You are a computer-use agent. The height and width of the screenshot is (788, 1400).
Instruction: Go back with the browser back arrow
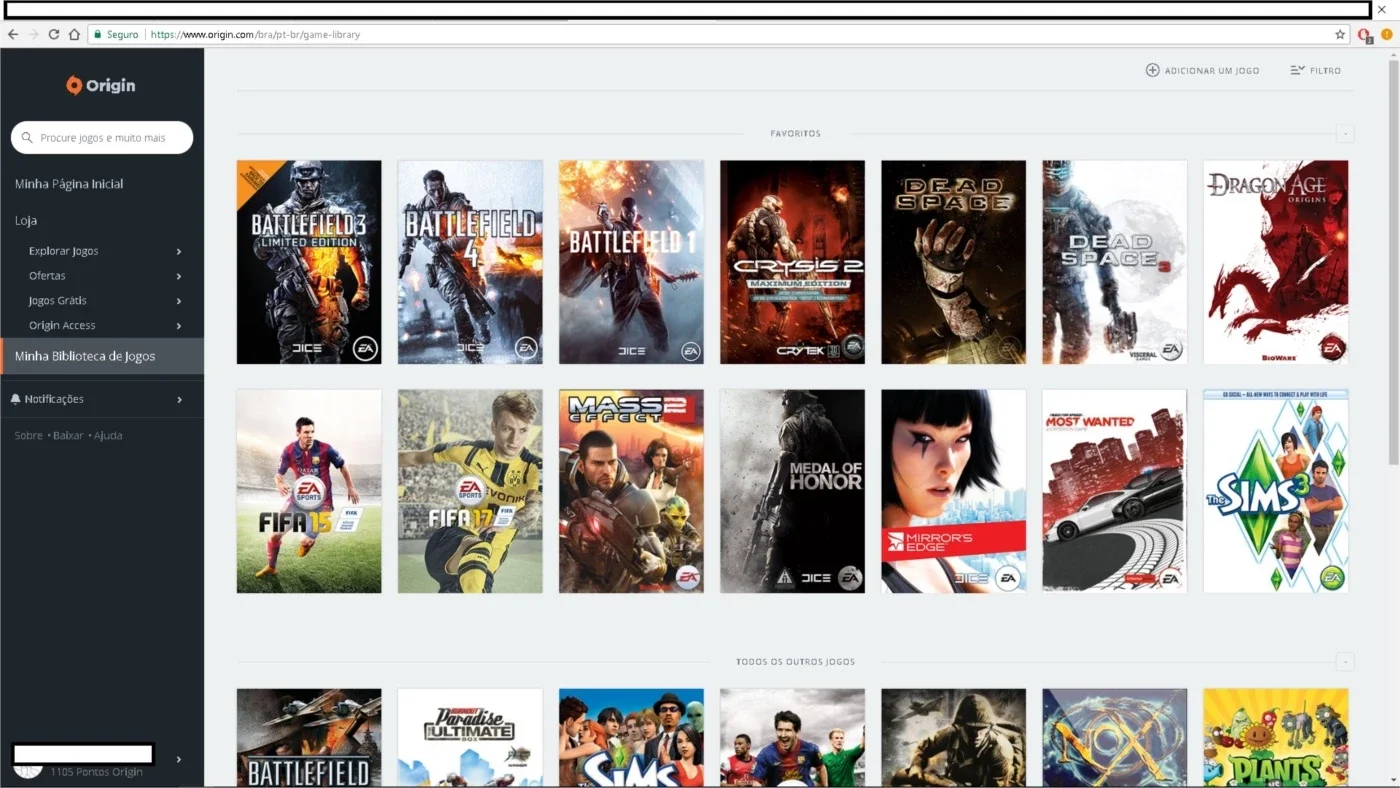click(x=13, y=34)
